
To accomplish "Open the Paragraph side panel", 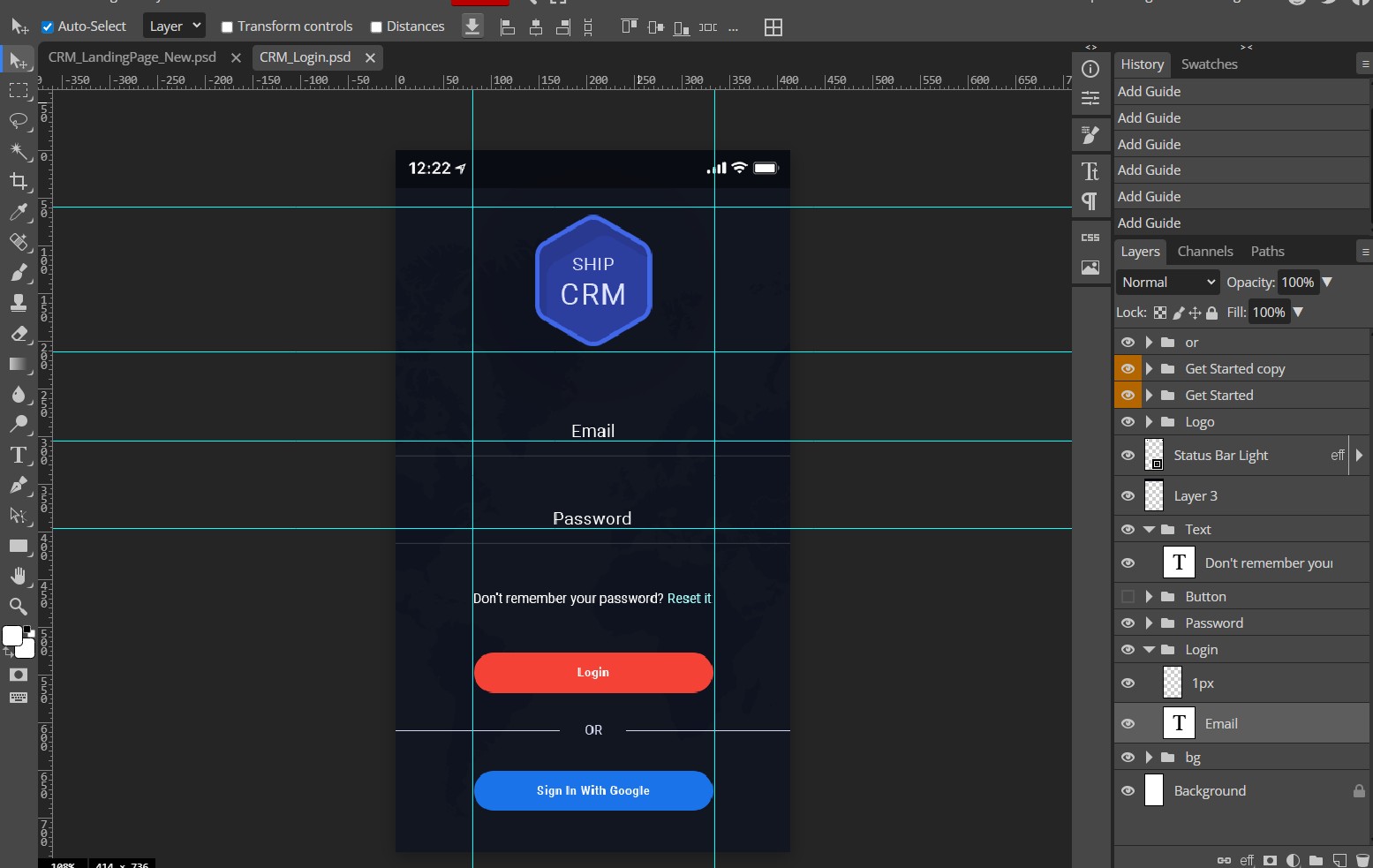I will [1090, 201].
